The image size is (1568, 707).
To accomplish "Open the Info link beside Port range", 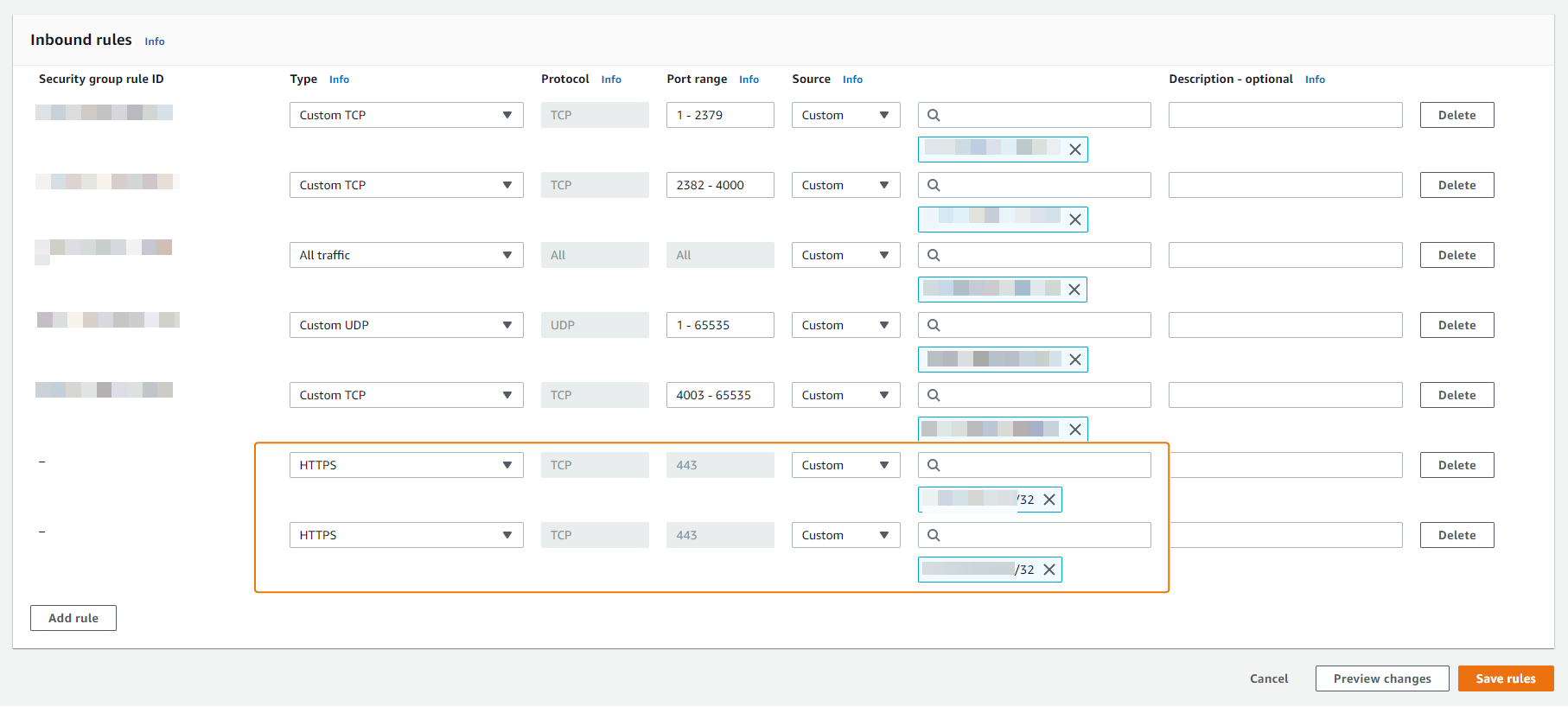I will pyautogui.click(x=749, y=80).
